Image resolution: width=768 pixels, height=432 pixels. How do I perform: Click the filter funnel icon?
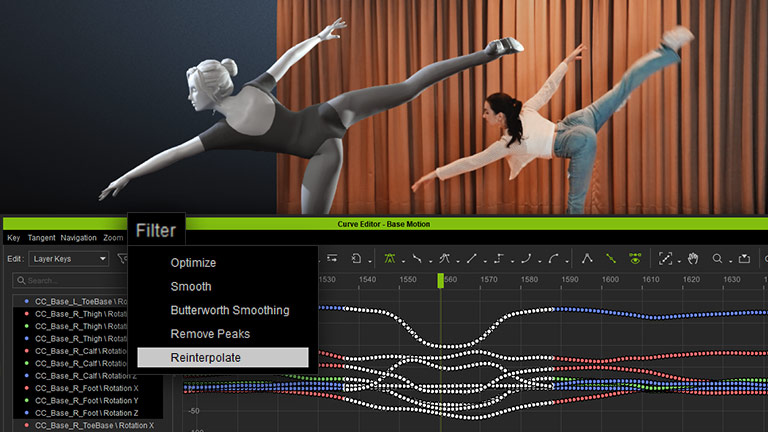click(123, 258)
